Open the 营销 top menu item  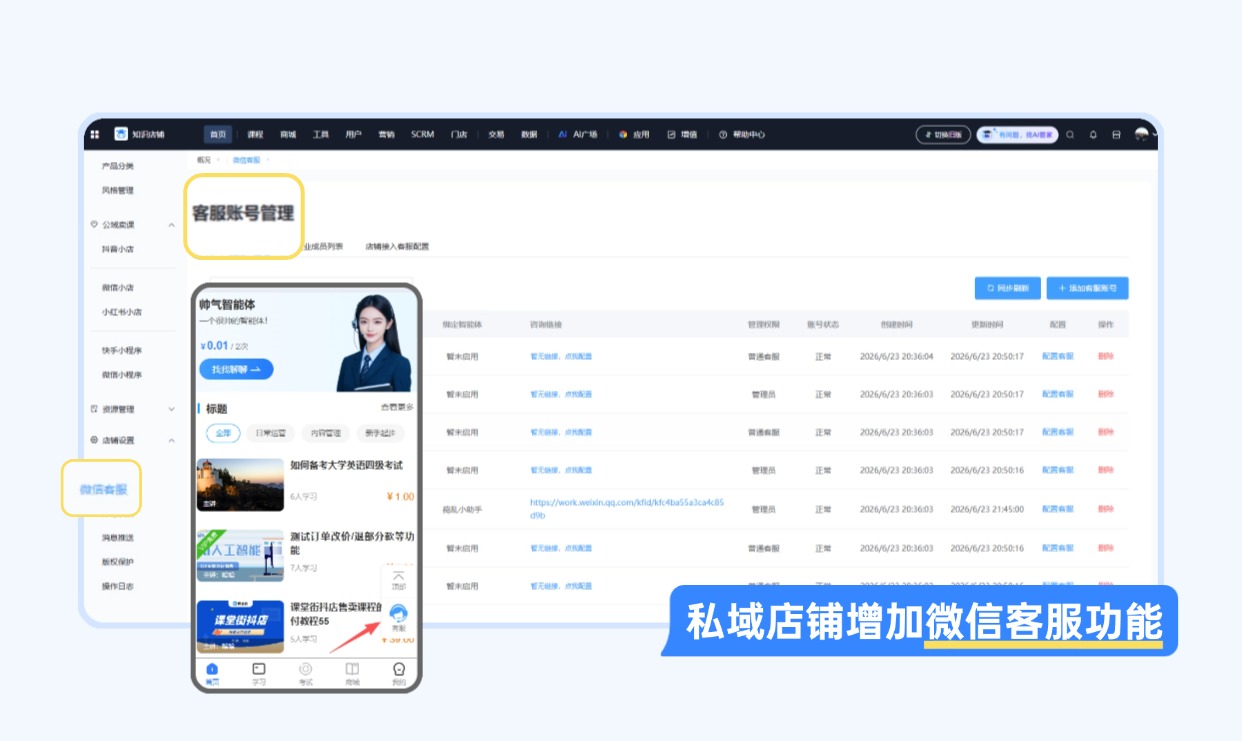coord(386,134)
